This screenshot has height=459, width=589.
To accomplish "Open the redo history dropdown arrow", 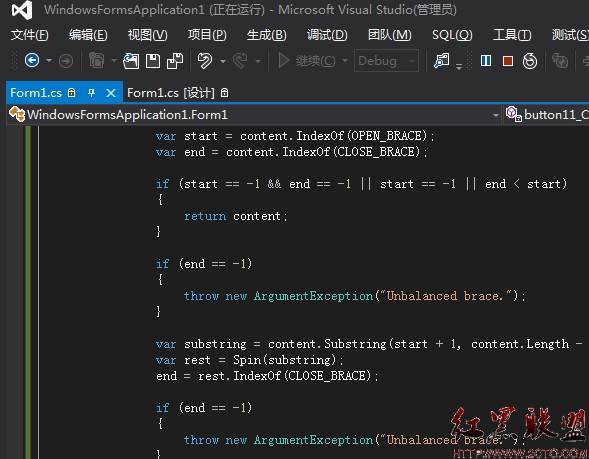I will coord(258,60).
